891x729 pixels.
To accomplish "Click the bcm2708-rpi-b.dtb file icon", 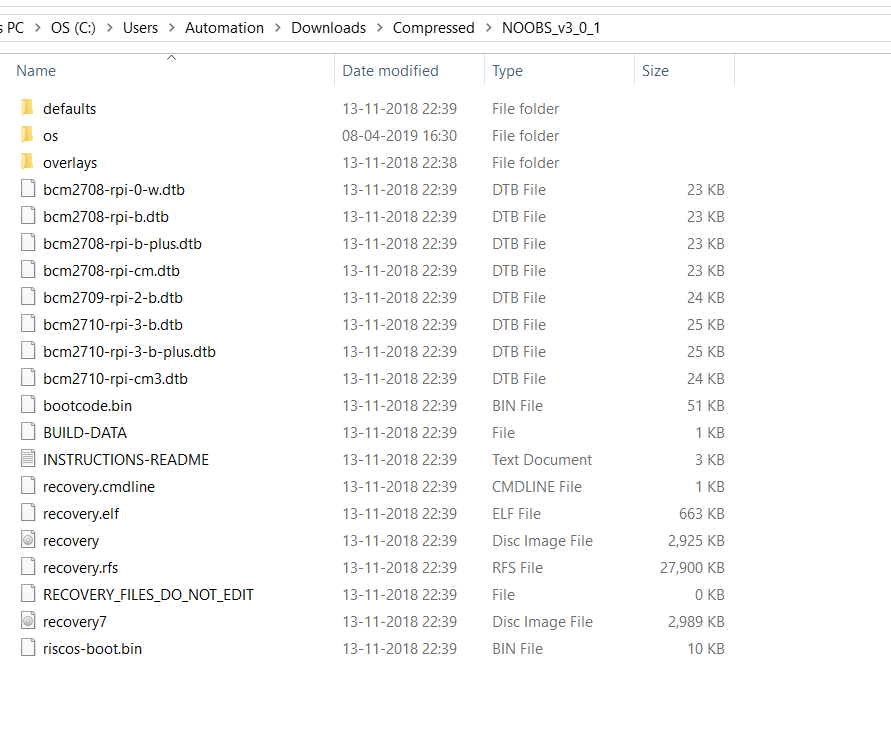I will tap(28, 215).
